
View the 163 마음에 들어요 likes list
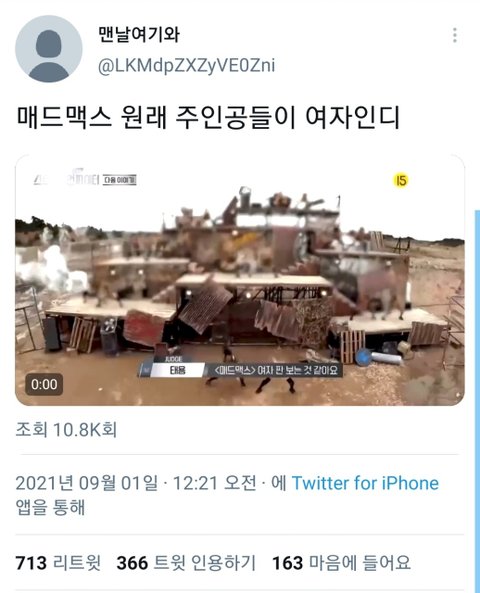coord(342,563)
